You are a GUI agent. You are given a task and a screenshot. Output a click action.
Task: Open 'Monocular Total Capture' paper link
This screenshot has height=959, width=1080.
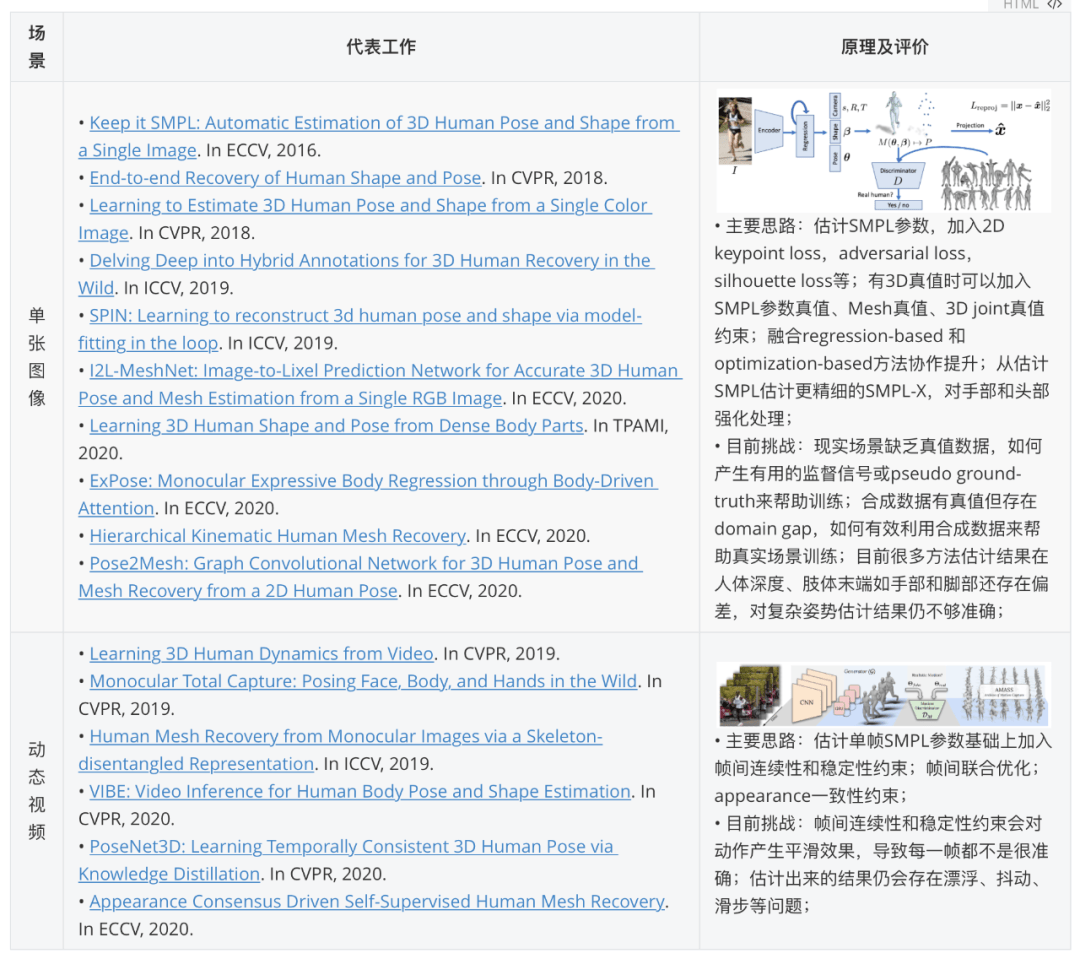(363, 681)
